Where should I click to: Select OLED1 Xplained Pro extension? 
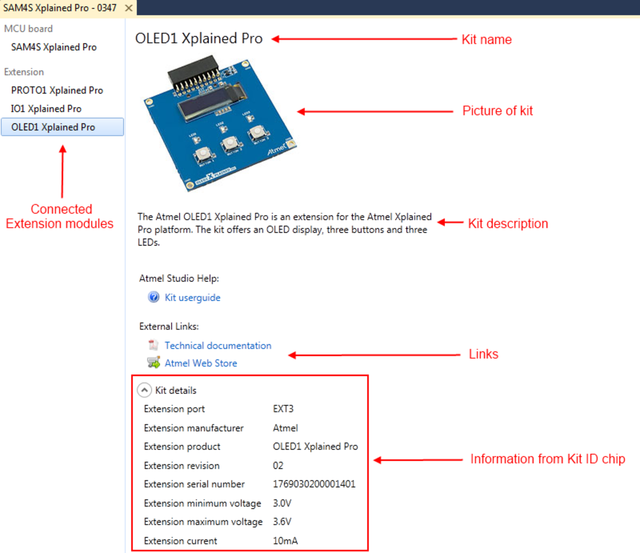click(x=62, y=127)
